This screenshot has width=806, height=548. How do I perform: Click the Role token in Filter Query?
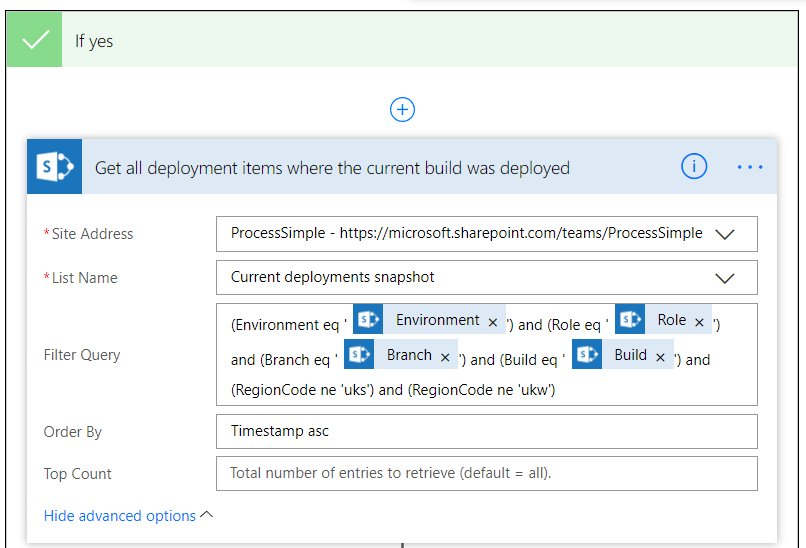pyautogui.click(x=671, y=321)
